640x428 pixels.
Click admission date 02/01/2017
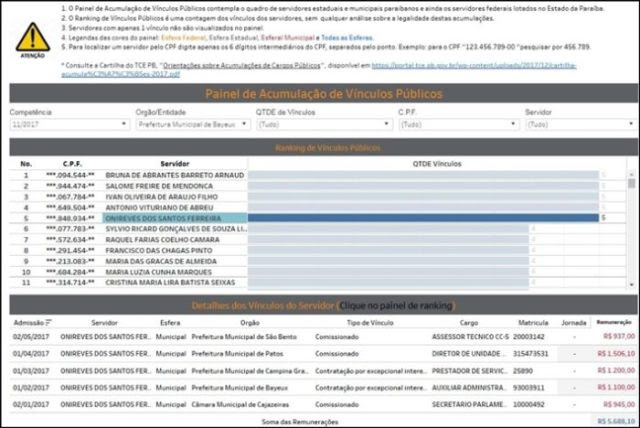point(31,405)
